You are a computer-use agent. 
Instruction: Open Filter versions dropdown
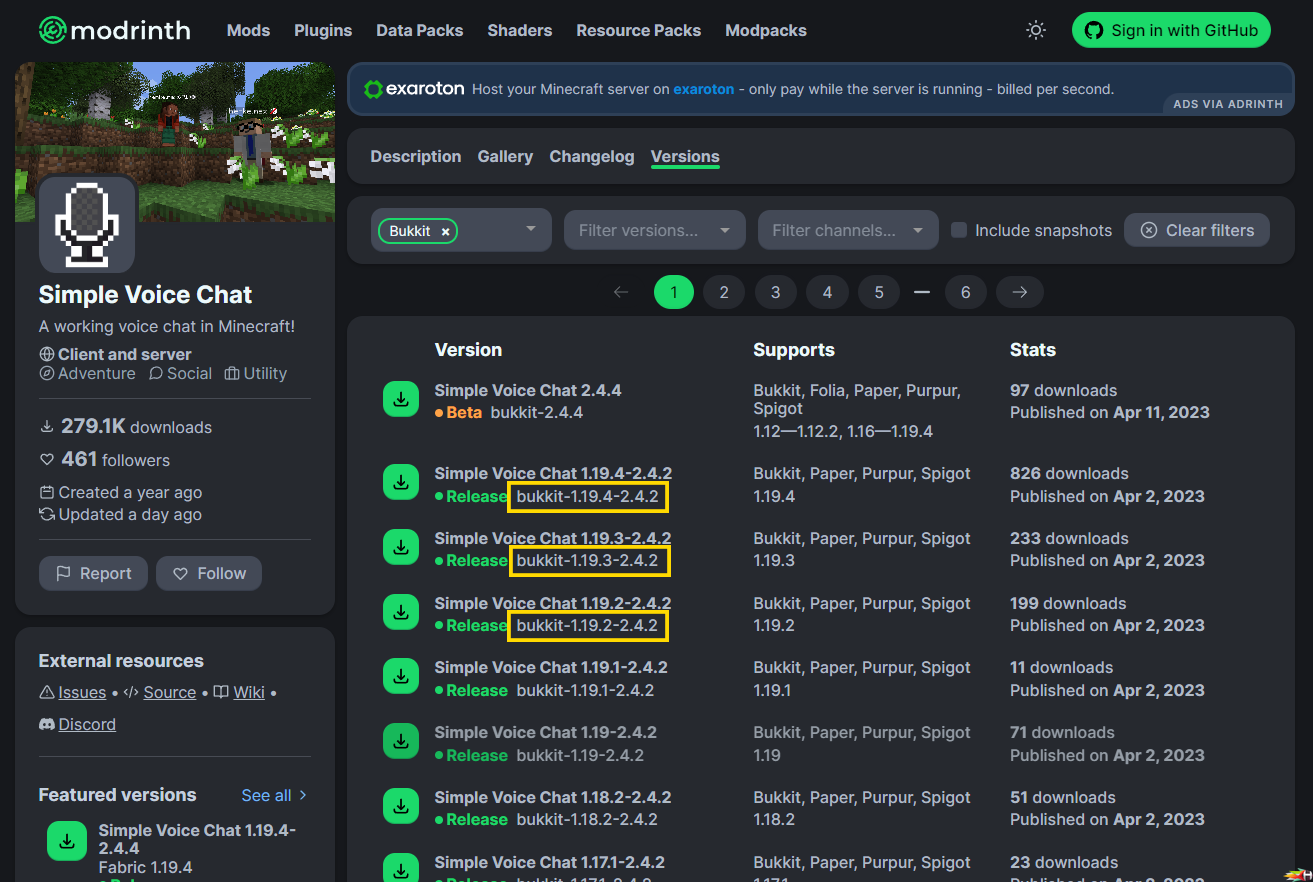[x=655, y=230]
